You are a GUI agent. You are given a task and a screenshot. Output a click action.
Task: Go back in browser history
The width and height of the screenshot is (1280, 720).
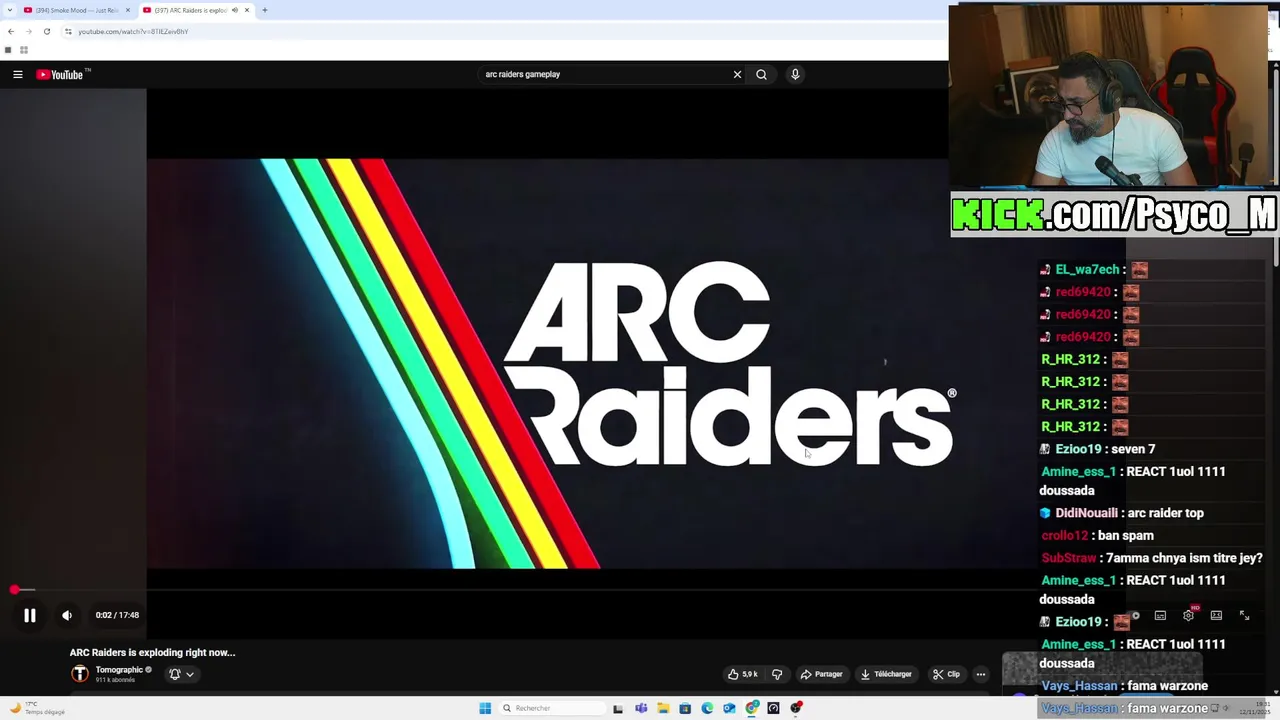click(11, 31)
